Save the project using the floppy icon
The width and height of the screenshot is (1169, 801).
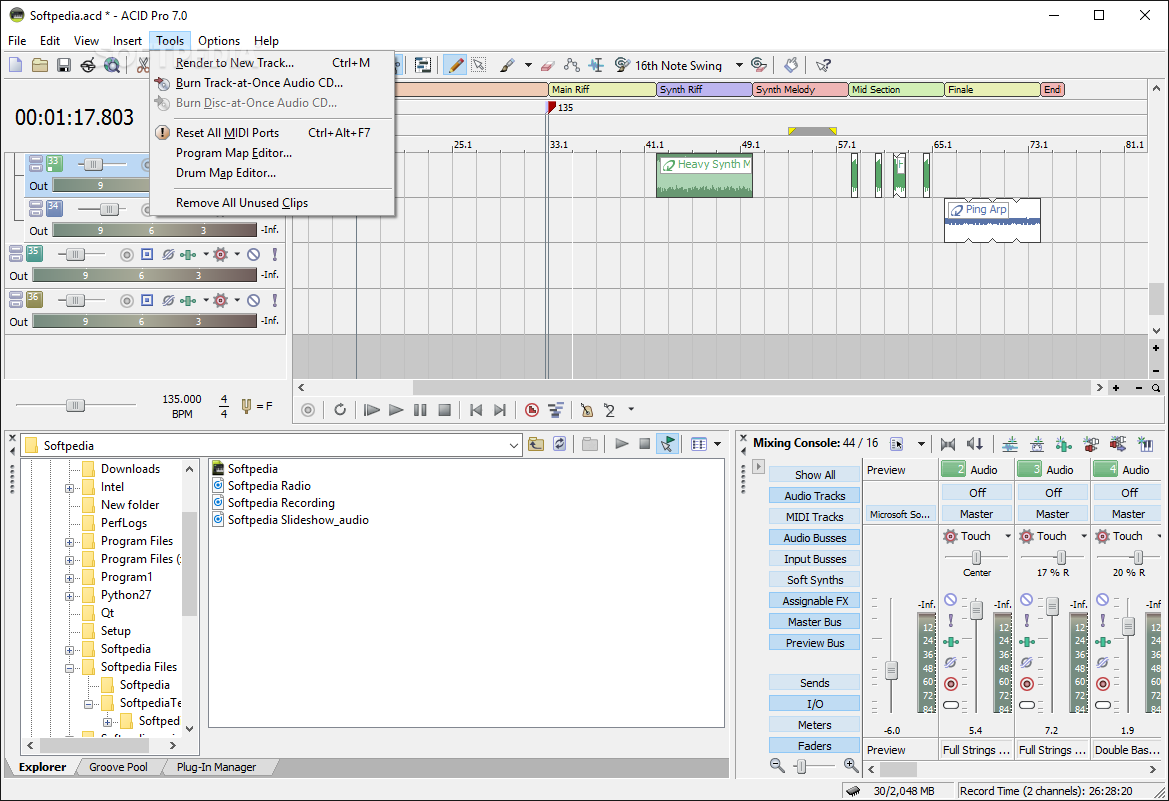[x=63, y=65]
